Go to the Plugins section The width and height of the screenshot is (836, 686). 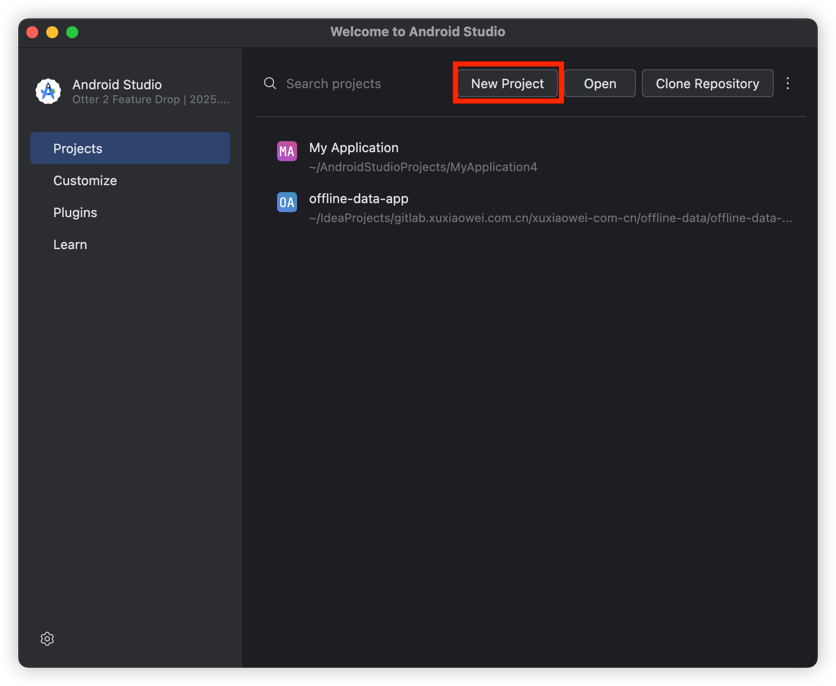(75, 213)
